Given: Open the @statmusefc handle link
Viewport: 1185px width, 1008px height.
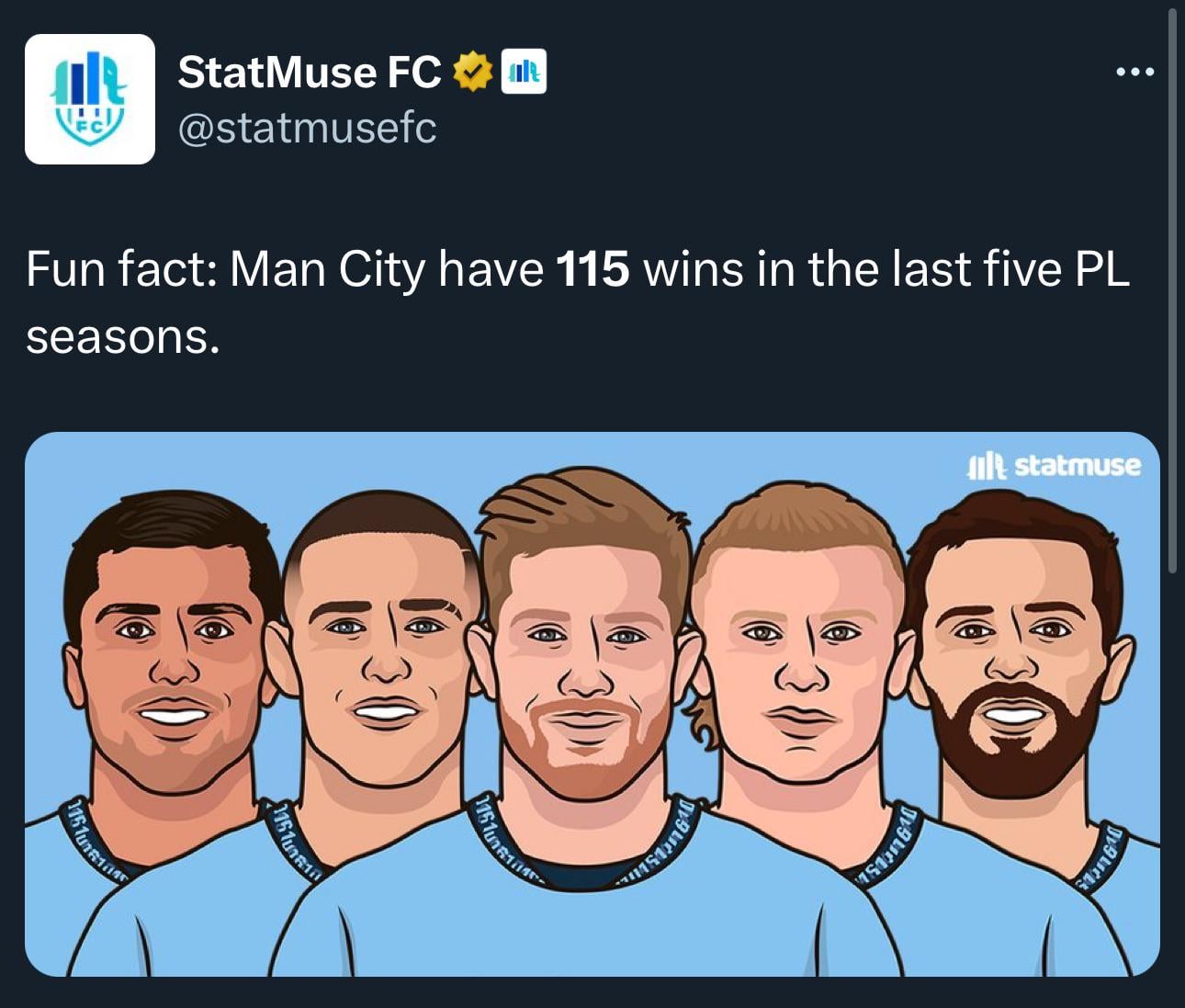Looking at the screenshot, I should click(307, 129).
